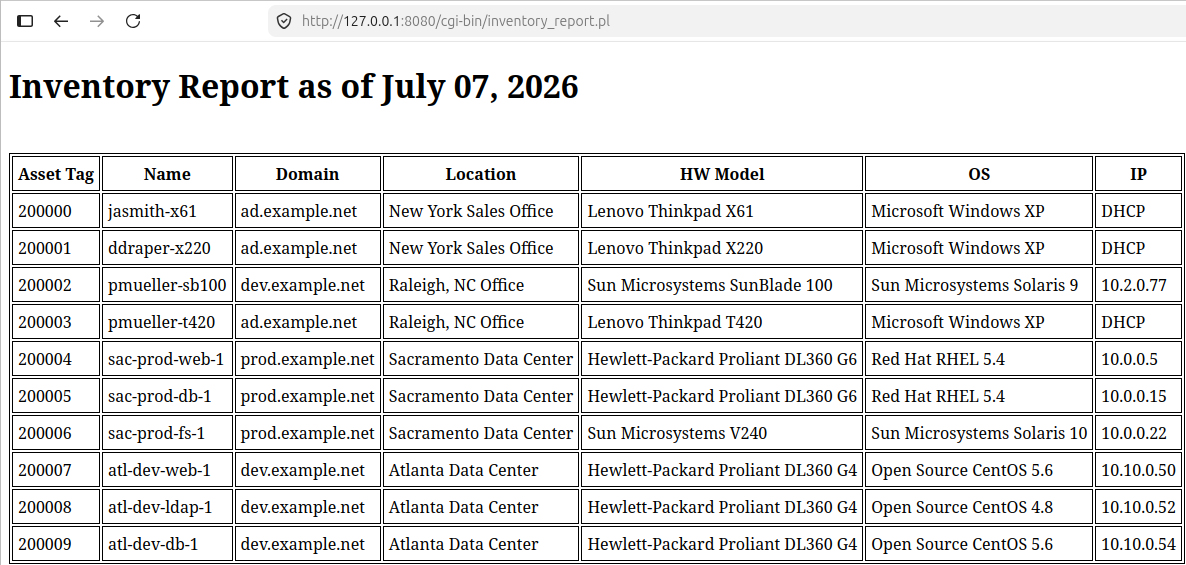Click the Location column header
Image resolution: width=1186 pixels, height=565 pixels.
481,174
